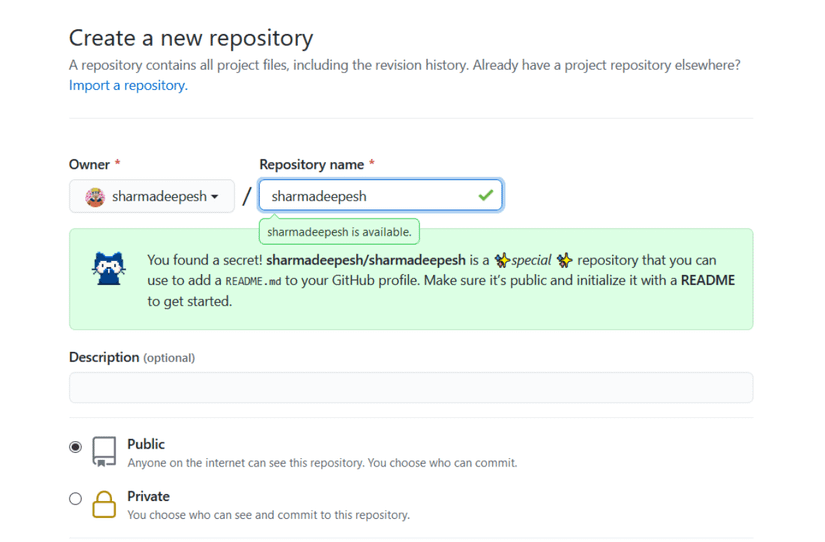Image resolution: width=825 pixels, height=542 pixels.
Task: Click the 'Create a new repository' heading
Action: coord(191,38)
